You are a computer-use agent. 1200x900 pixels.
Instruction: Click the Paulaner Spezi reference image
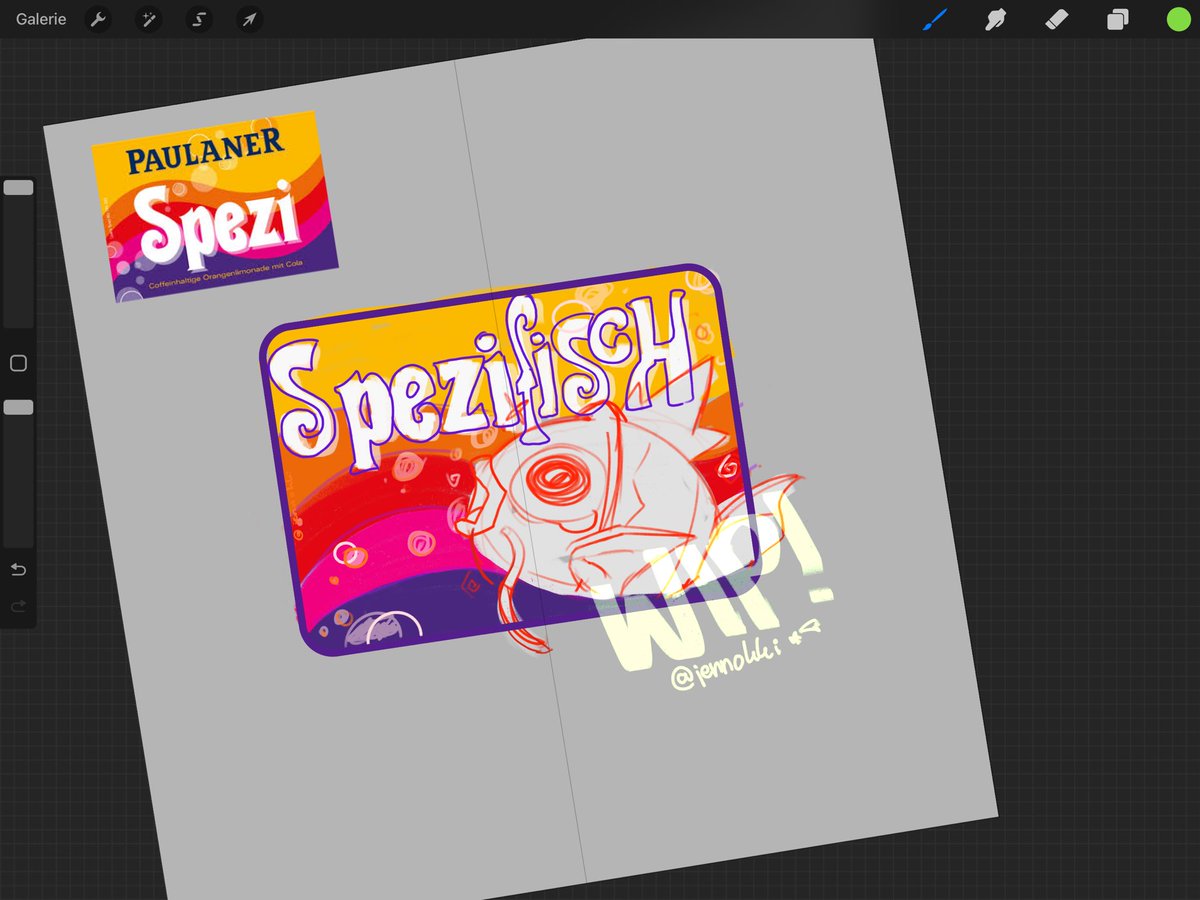coord(215,207)
